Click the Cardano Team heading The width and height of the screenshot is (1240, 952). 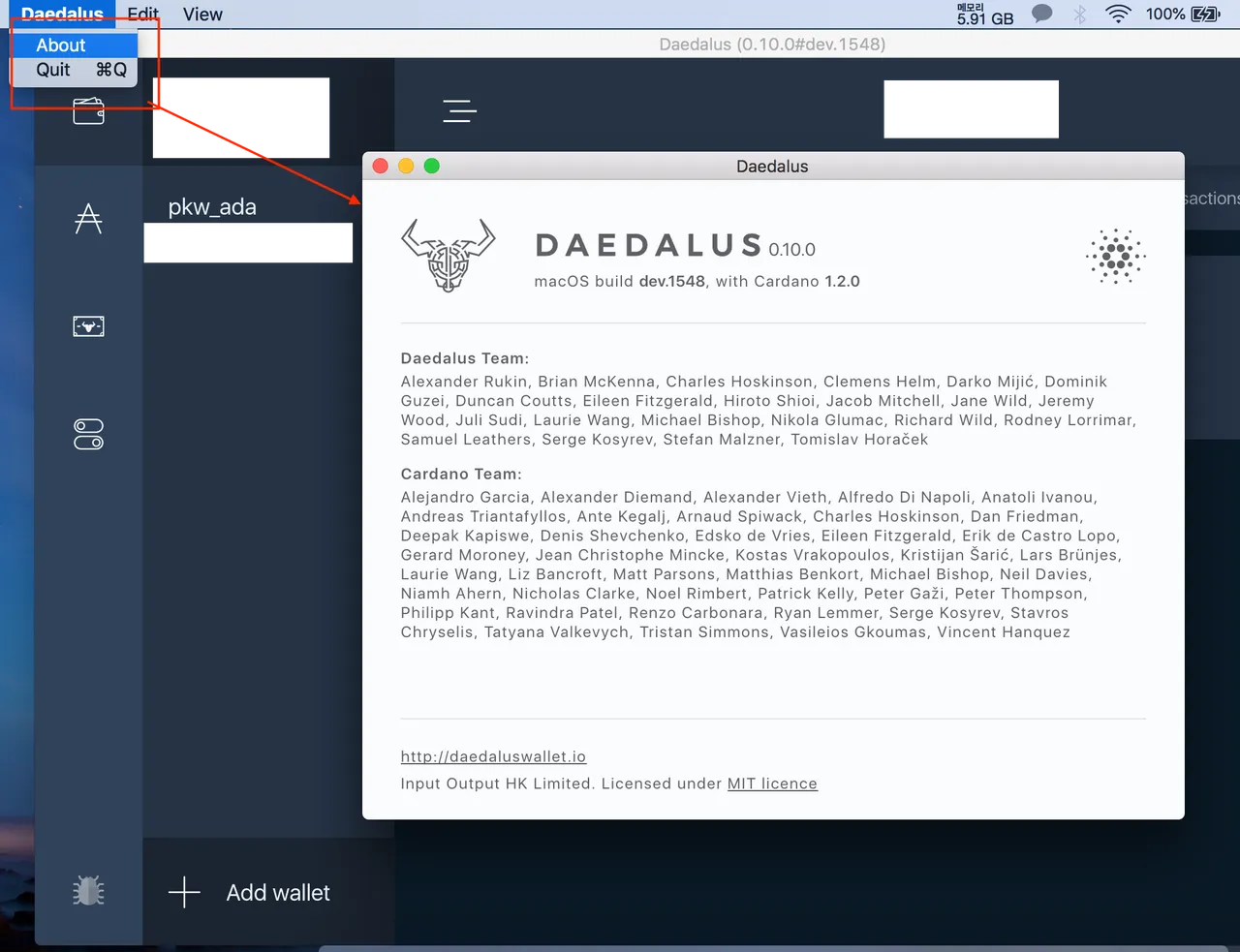[461, 474]
